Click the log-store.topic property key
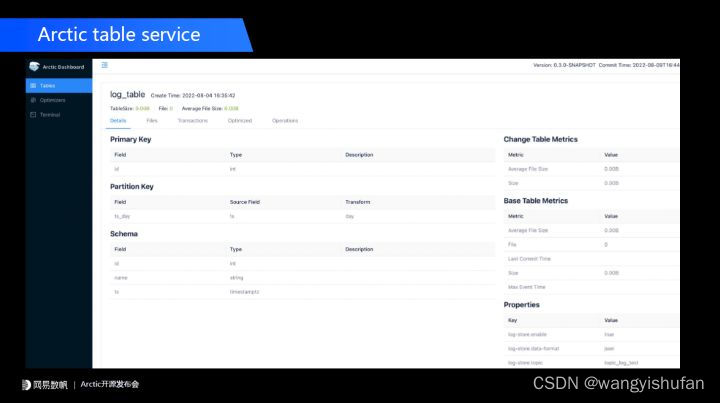Image resolution: width=720 pixels, height=403 pixels. 525,363
